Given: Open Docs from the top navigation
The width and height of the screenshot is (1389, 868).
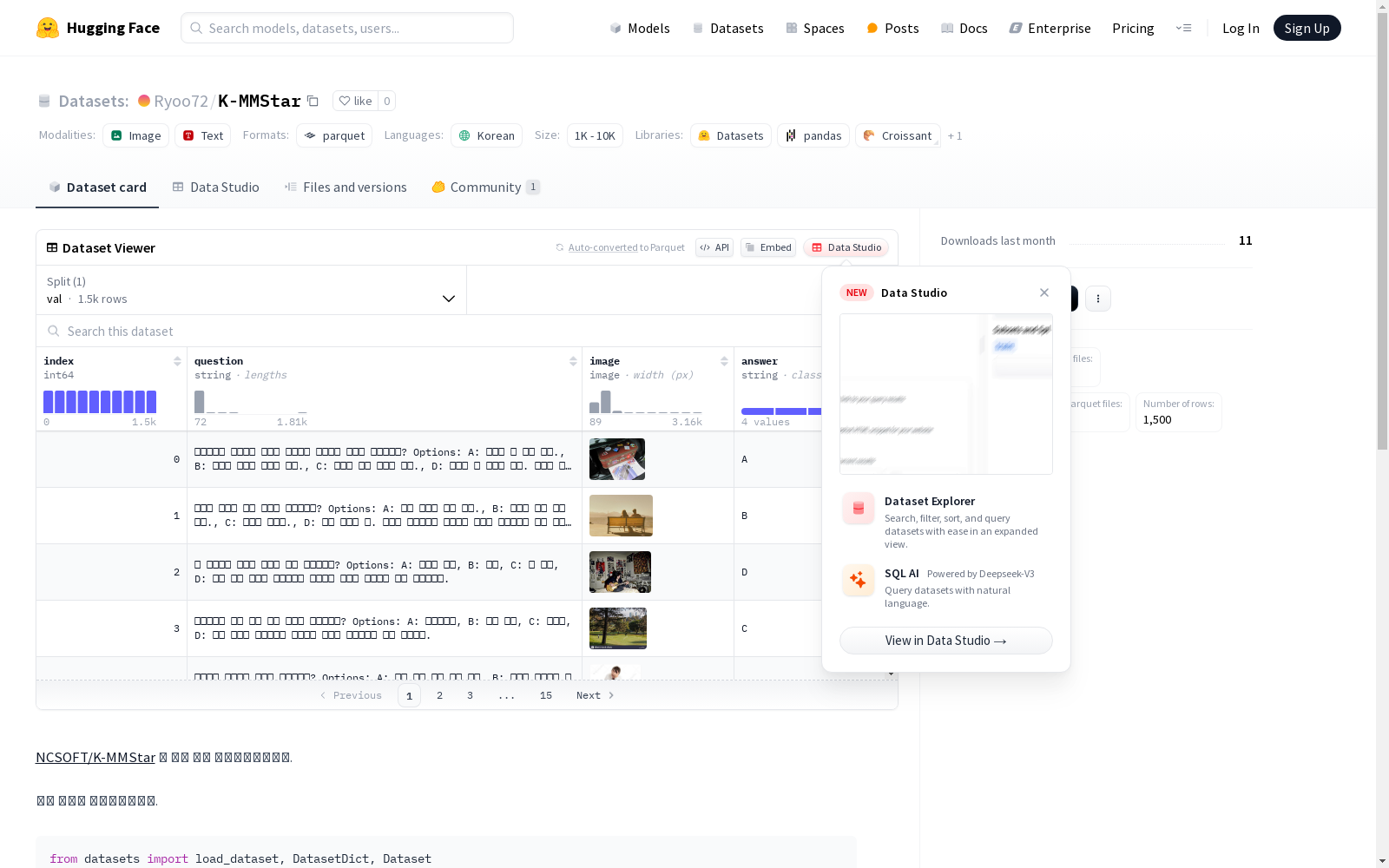Looking at the screenshot, I should (964, 28).
